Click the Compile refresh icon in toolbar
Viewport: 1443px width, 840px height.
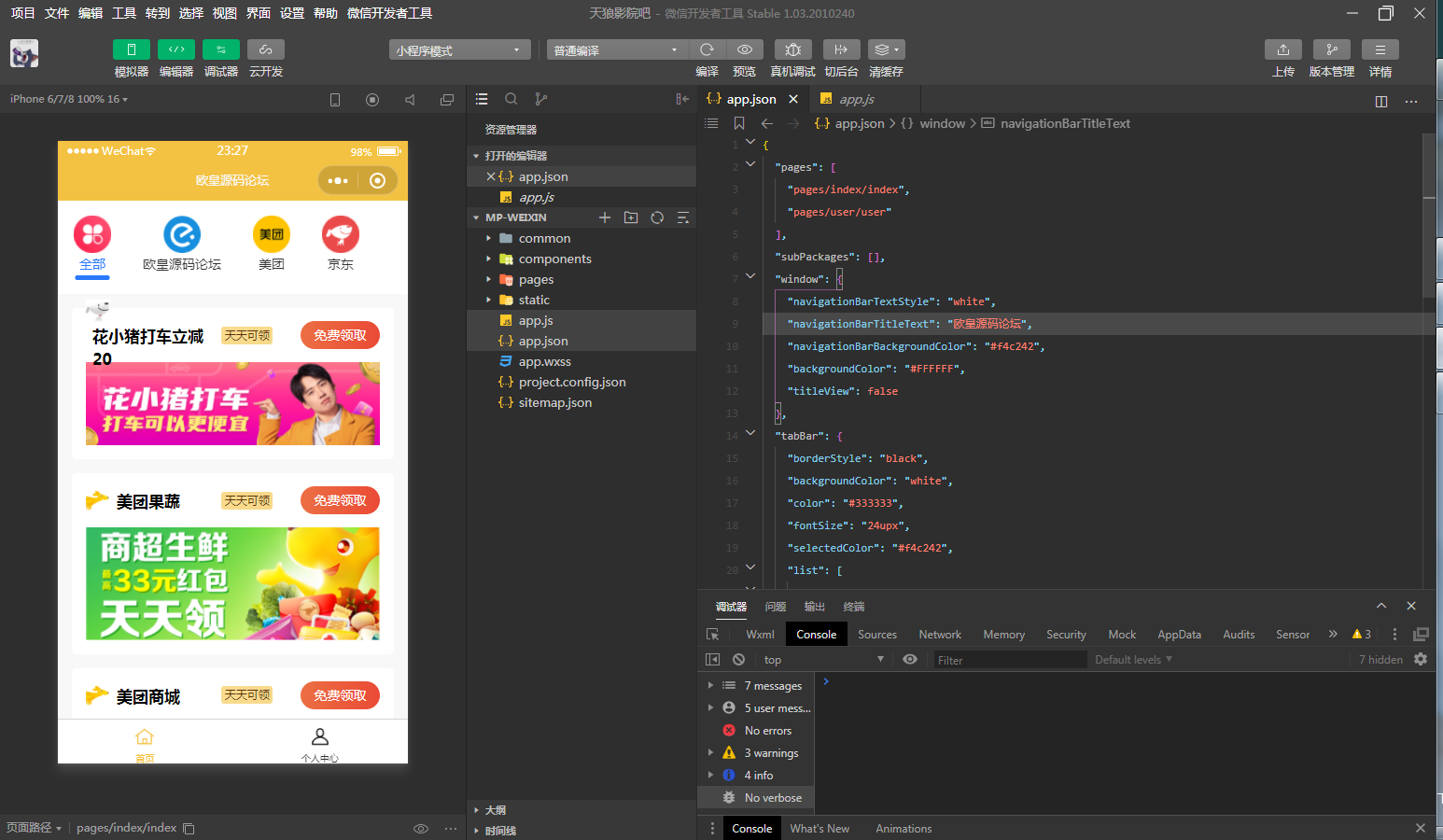[x=707, y=49]
